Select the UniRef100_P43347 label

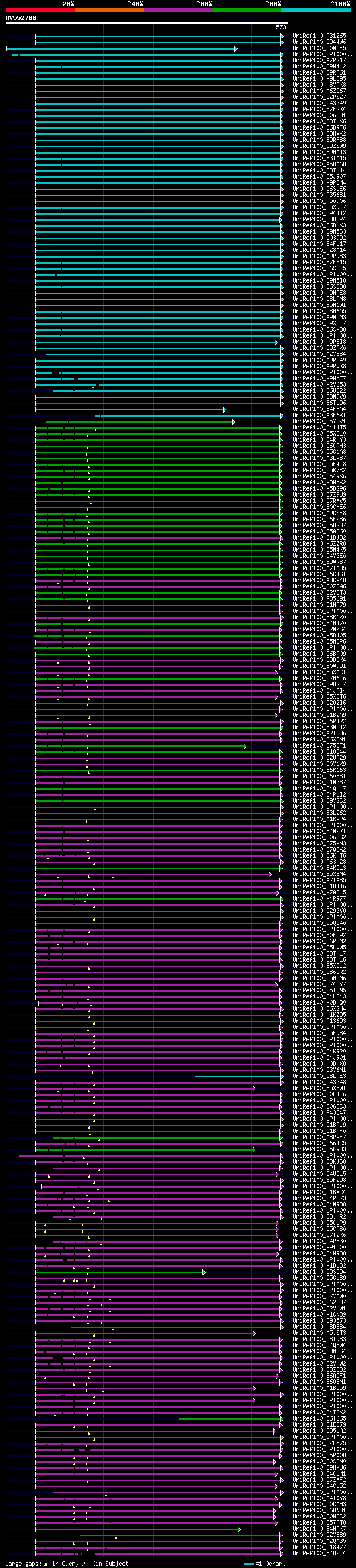coord(319,1112)
